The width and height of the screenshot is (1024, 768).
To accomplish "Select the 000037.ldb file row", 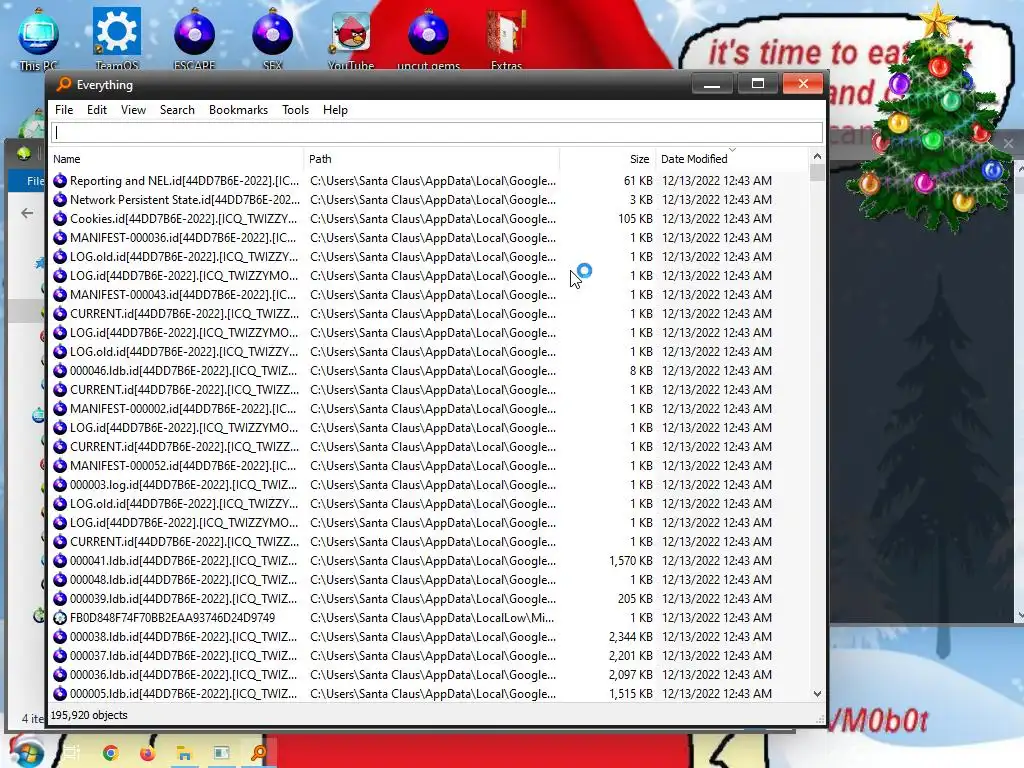I will pos(429,655).
